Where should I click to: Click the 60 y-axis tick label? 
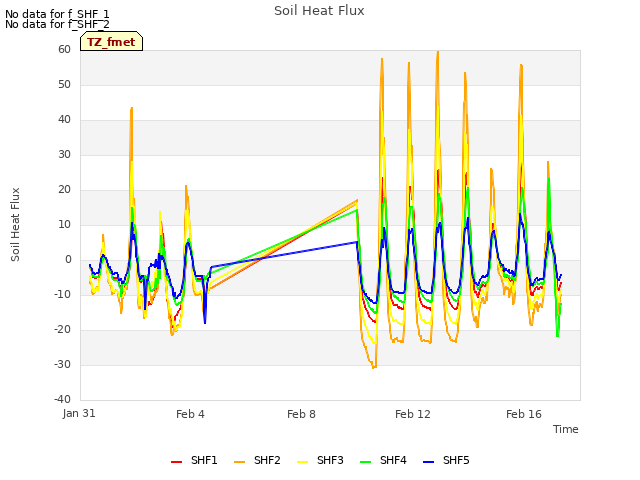click(64, 50)
